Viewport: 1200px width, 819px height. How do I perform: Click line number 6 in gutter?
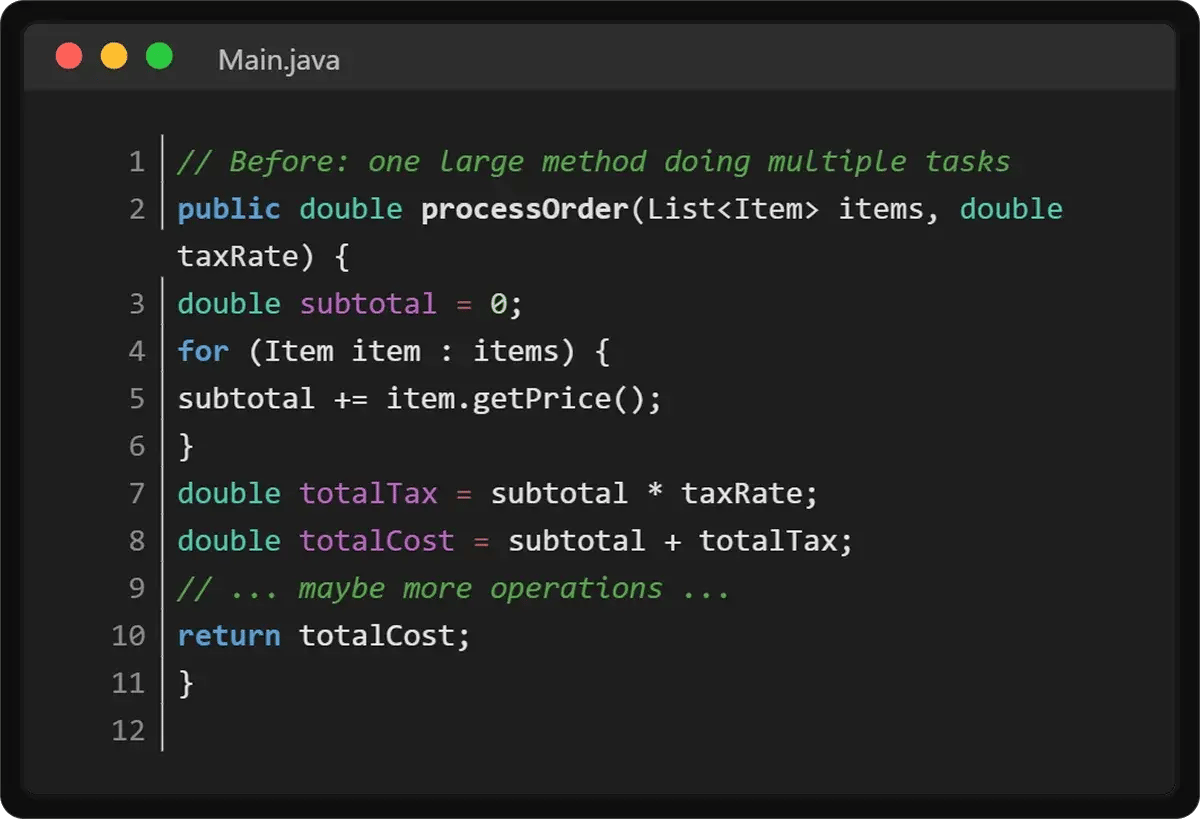coord(137,446)
